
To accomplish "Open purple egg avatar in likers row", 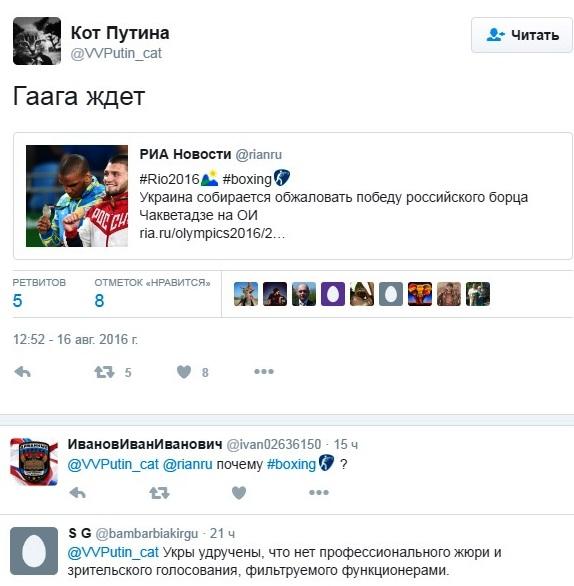I will click(x=333, y=294).
